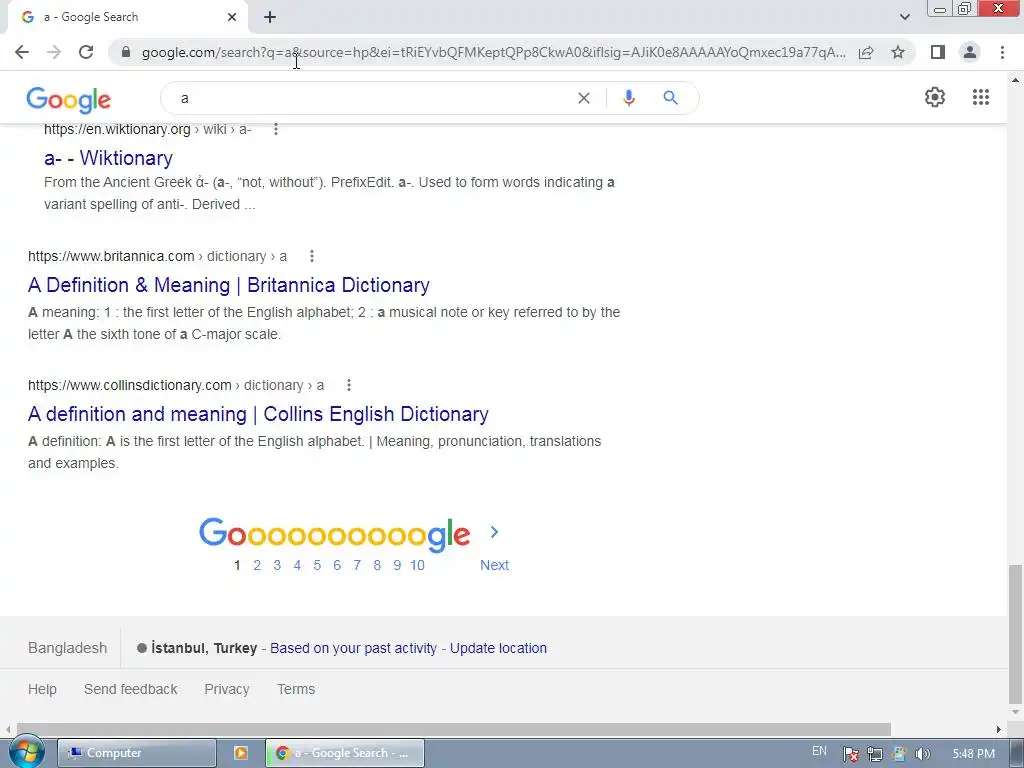Start voice search with the microphone

[x=628, y=98]
